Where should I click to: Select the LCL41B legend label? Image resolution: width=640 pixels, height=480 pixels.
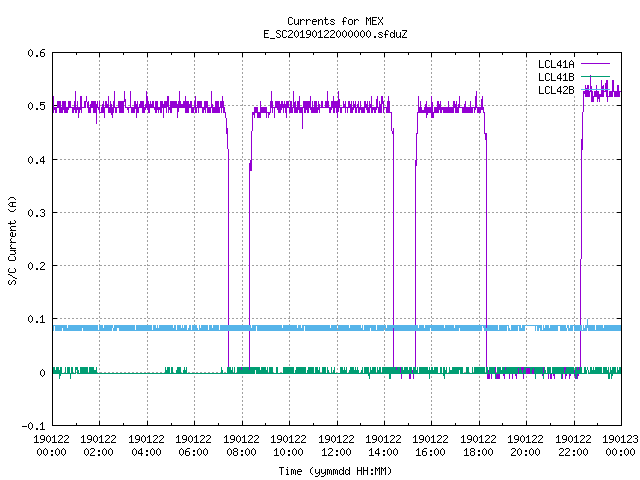[556, 77]
